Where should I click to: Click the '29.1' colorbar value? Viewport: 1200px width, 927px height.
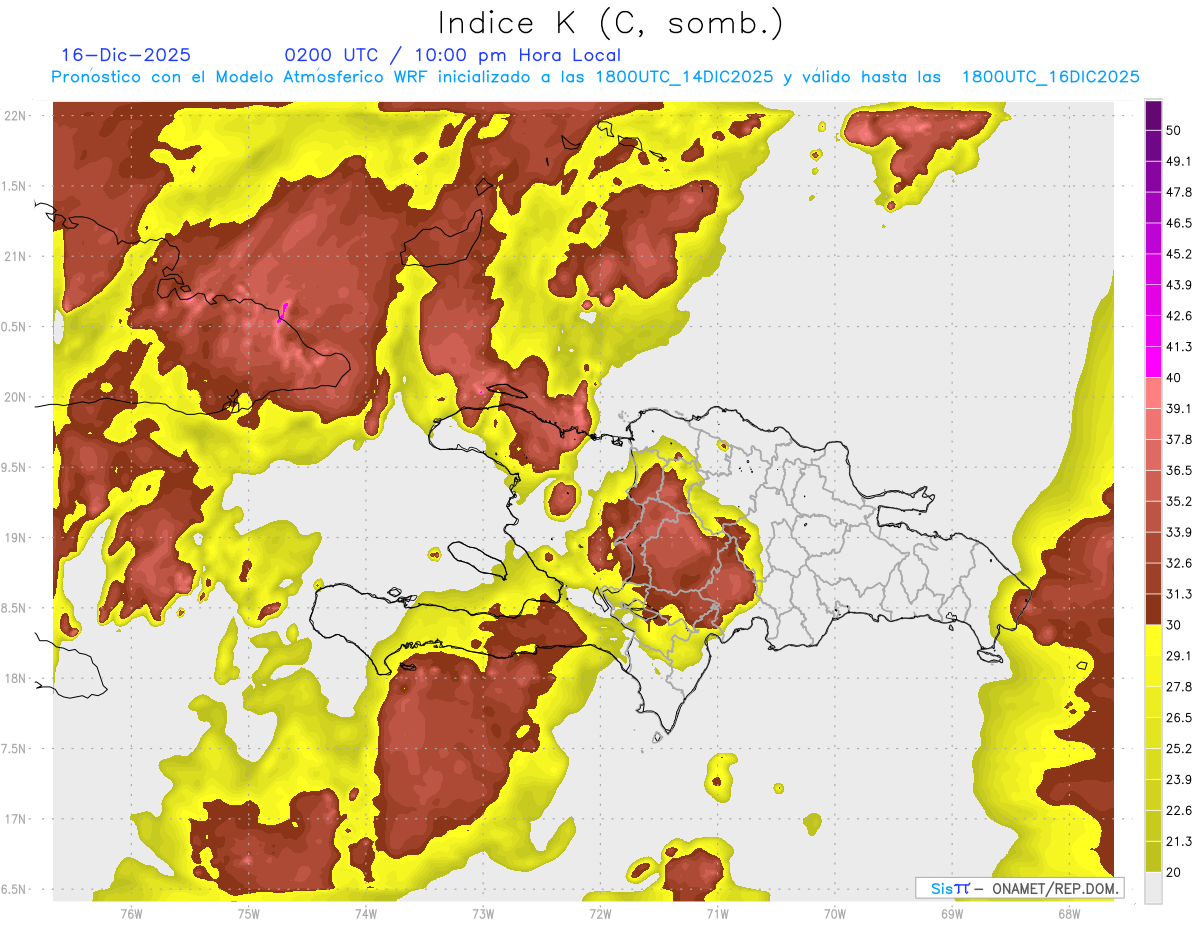point(1178,656)
